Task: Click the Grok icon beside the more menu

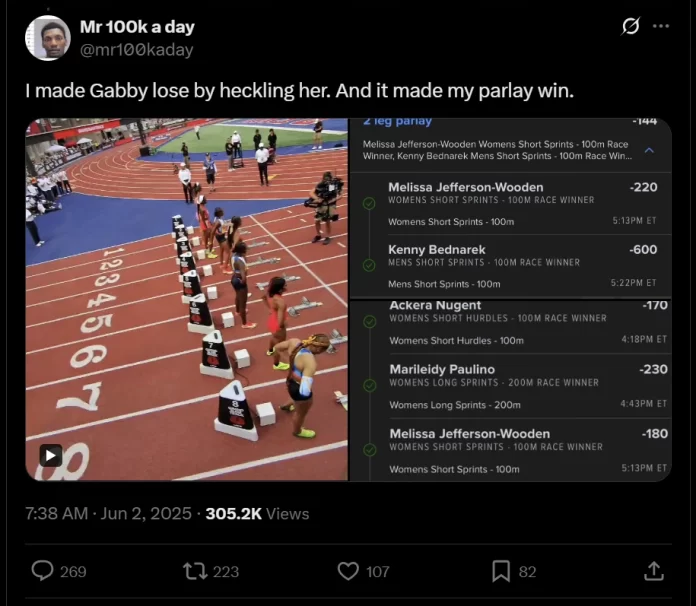Action: [x=630, y=27]
